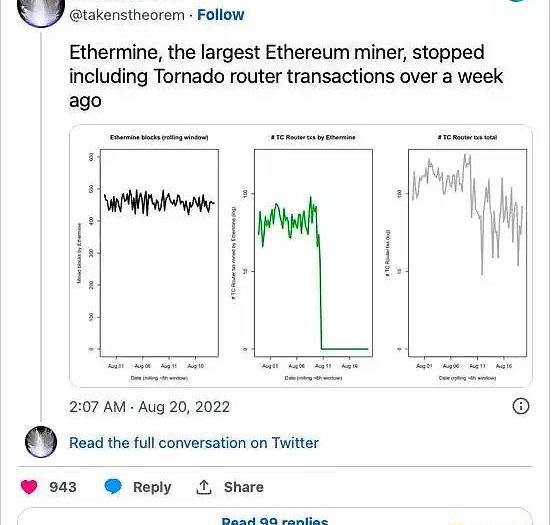The width and height of the screenshot is (551, 525).
Task: Click the Share text label
Action: click(x=244, y=487)
